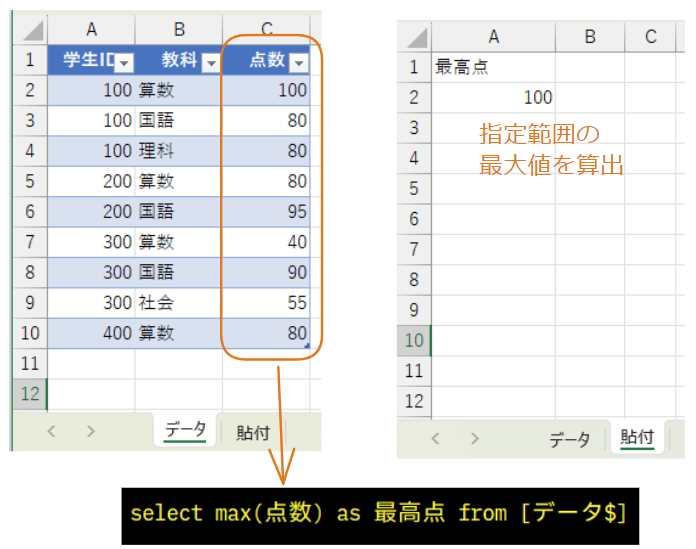This screenshot has height=549, width=696.
Task: Click 教科 header cell
Action: pos(178,60)
